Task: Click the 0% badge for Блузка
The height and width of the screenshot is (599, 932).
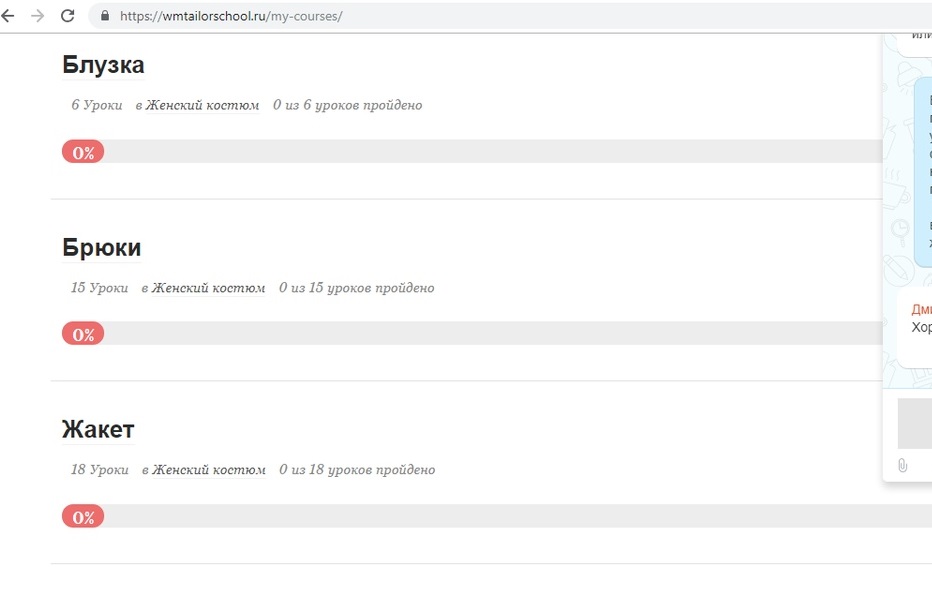Action: pyautogui.click(x=83, y=152)
